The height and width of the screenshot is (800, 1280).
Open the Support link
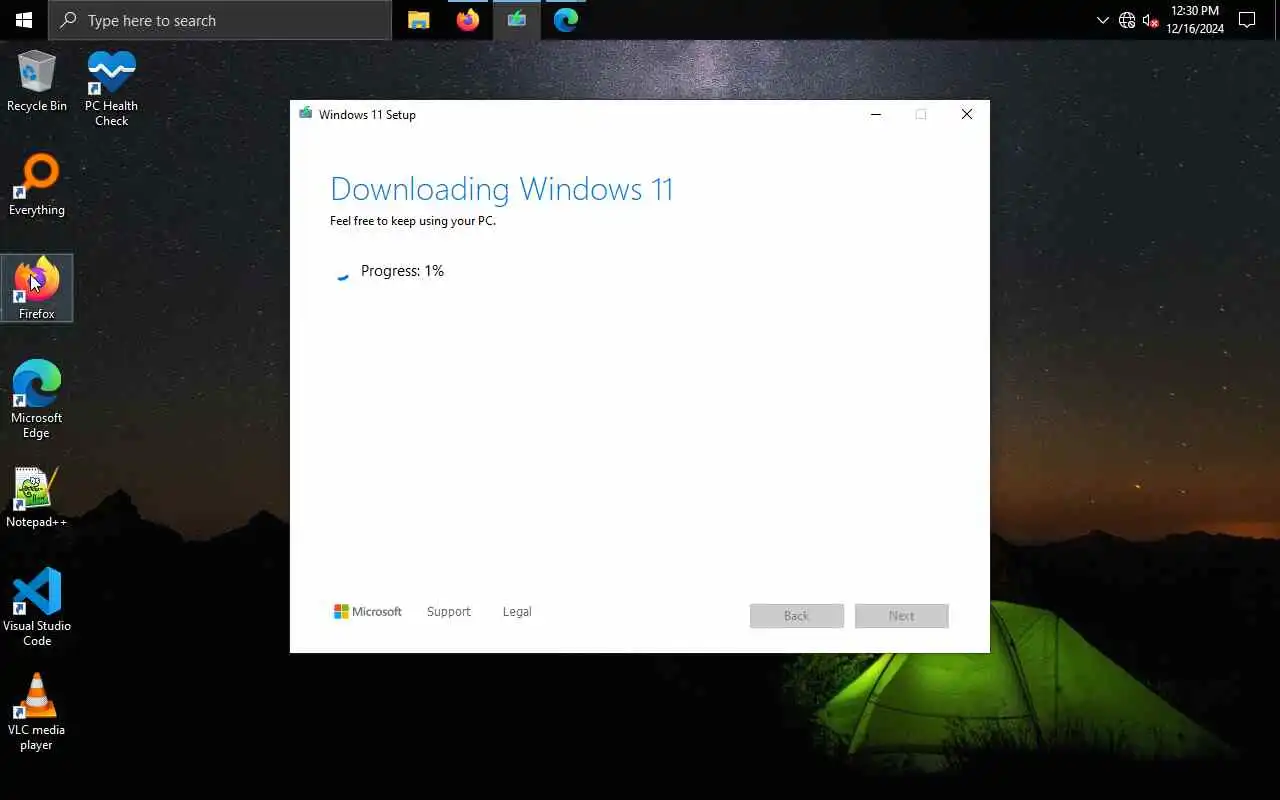[448, 611]
